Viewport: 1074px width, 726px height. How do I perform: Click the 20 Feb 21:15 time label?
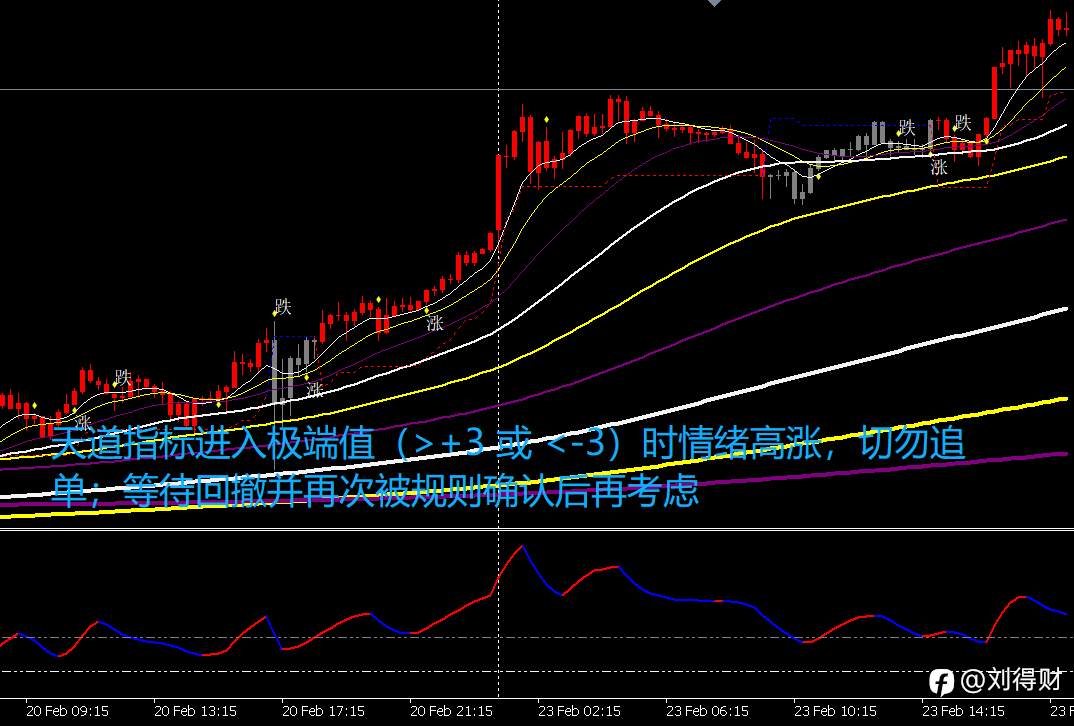pos(451,711)
